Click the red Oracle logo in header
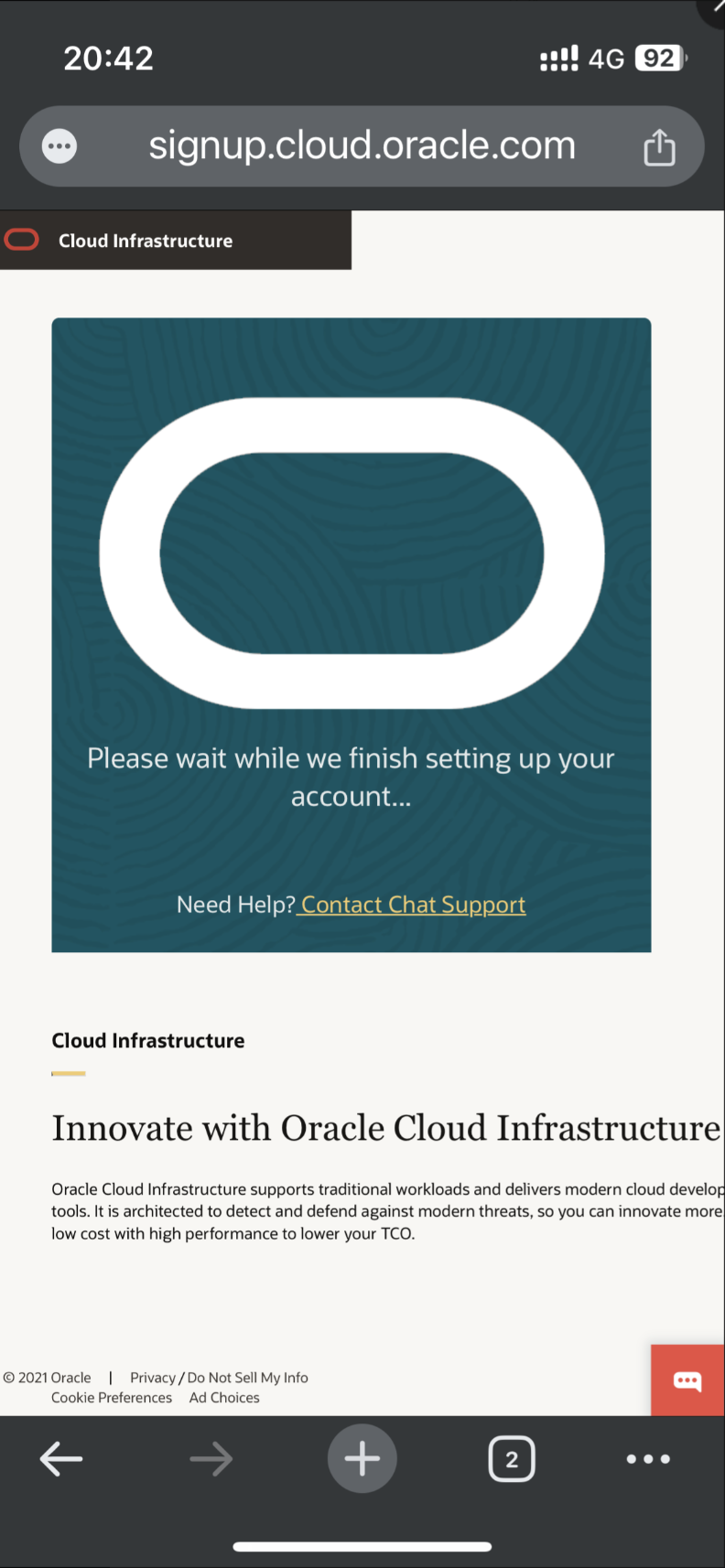This screenshot has width=725, height=1568. [22, 240]
